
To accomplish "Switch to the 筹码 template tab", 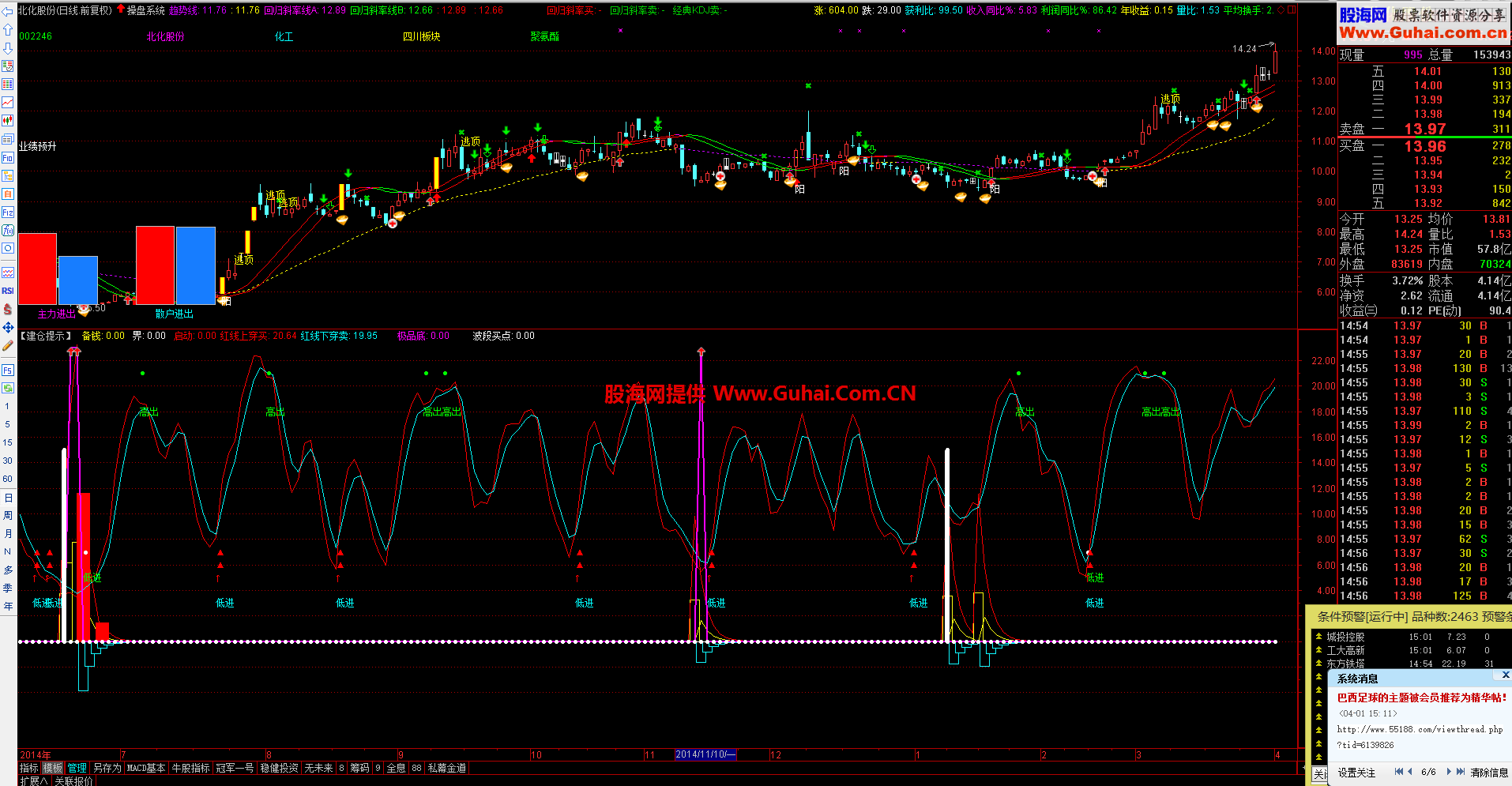I will pyautogui.click(x=359, y=768).
